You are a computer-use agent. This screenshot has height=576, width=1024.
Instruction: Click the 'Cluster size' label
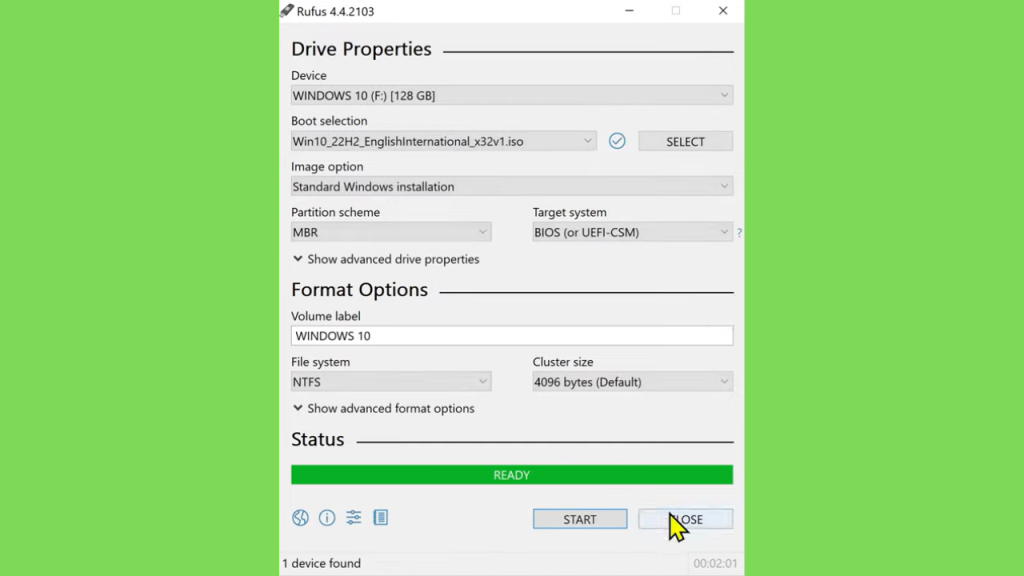pos(563,362)
